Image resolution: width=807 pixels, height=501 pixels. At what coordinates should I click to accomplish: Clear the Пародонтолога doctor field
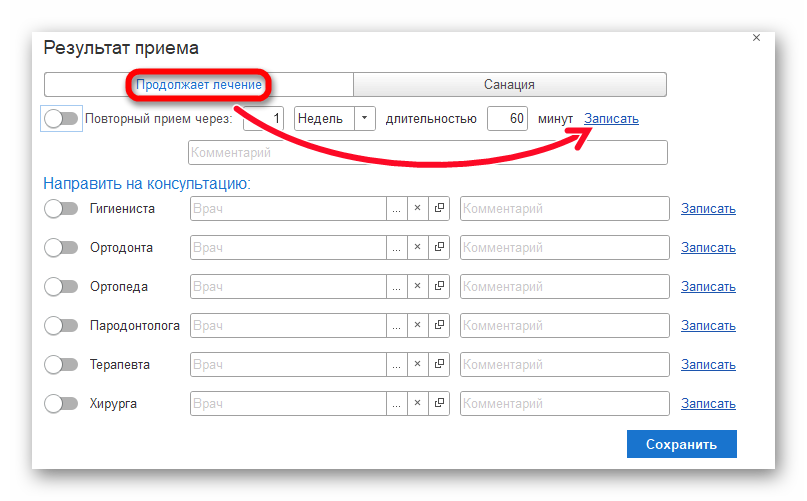tap(417, 325)
